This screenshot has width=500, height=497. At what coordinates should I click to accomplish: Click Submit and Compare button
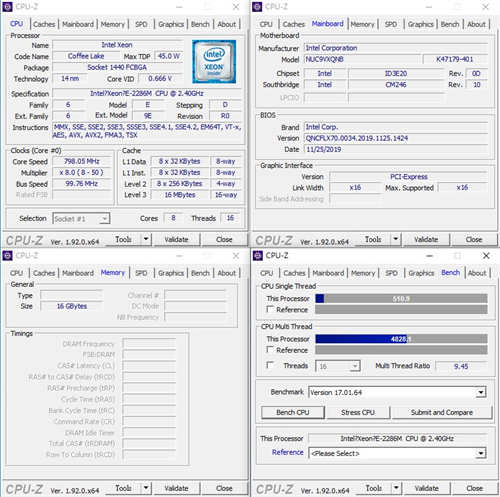tap(442, 412)
